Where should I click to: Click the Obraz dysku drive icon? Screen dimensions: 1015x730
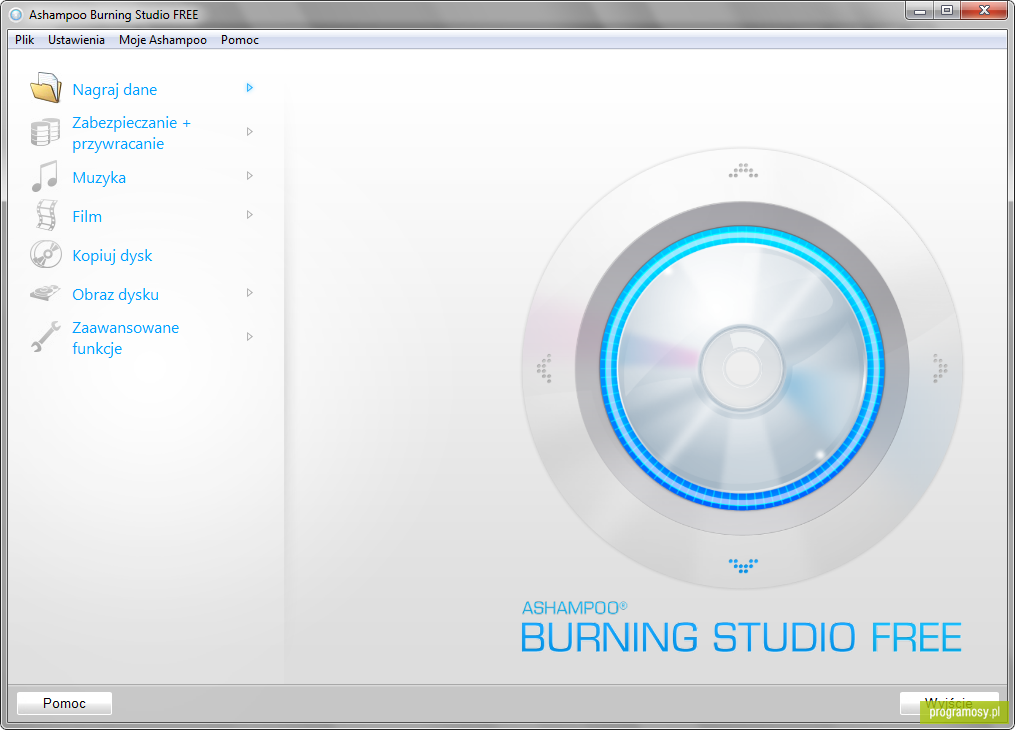point(45,293)
